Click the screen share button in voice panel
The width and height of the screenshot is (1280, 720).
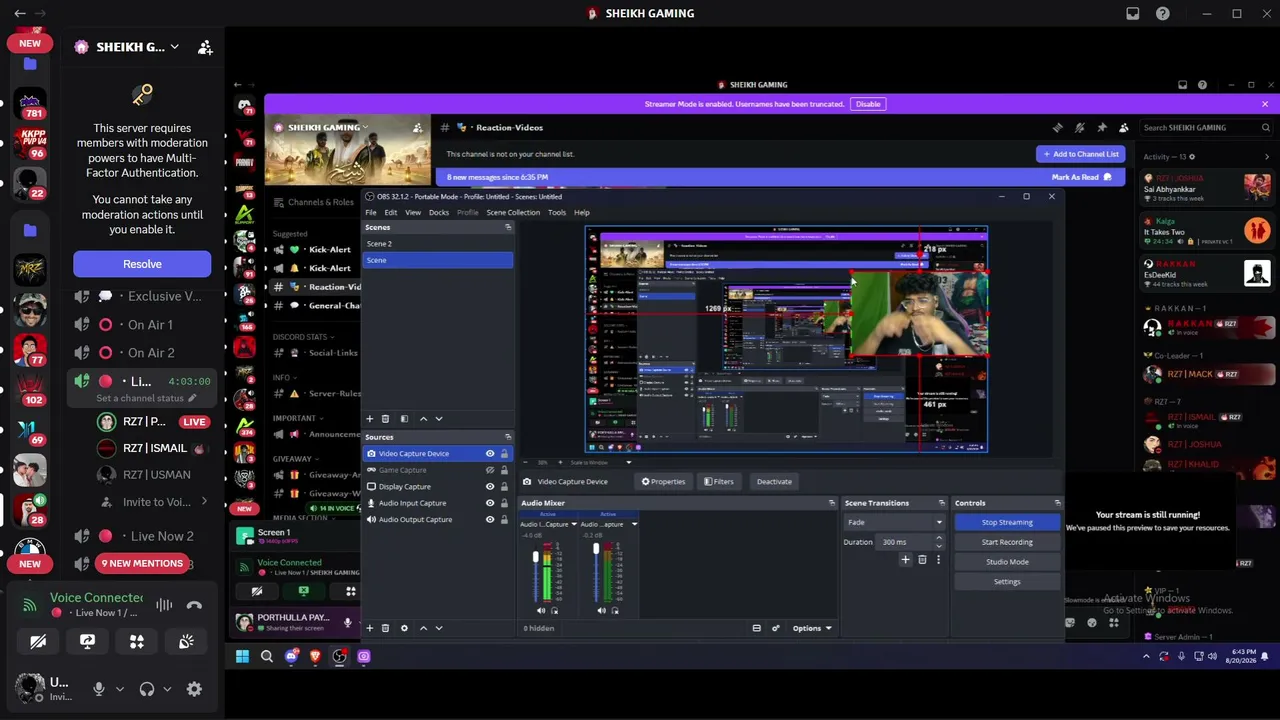(x=87, y=641)
